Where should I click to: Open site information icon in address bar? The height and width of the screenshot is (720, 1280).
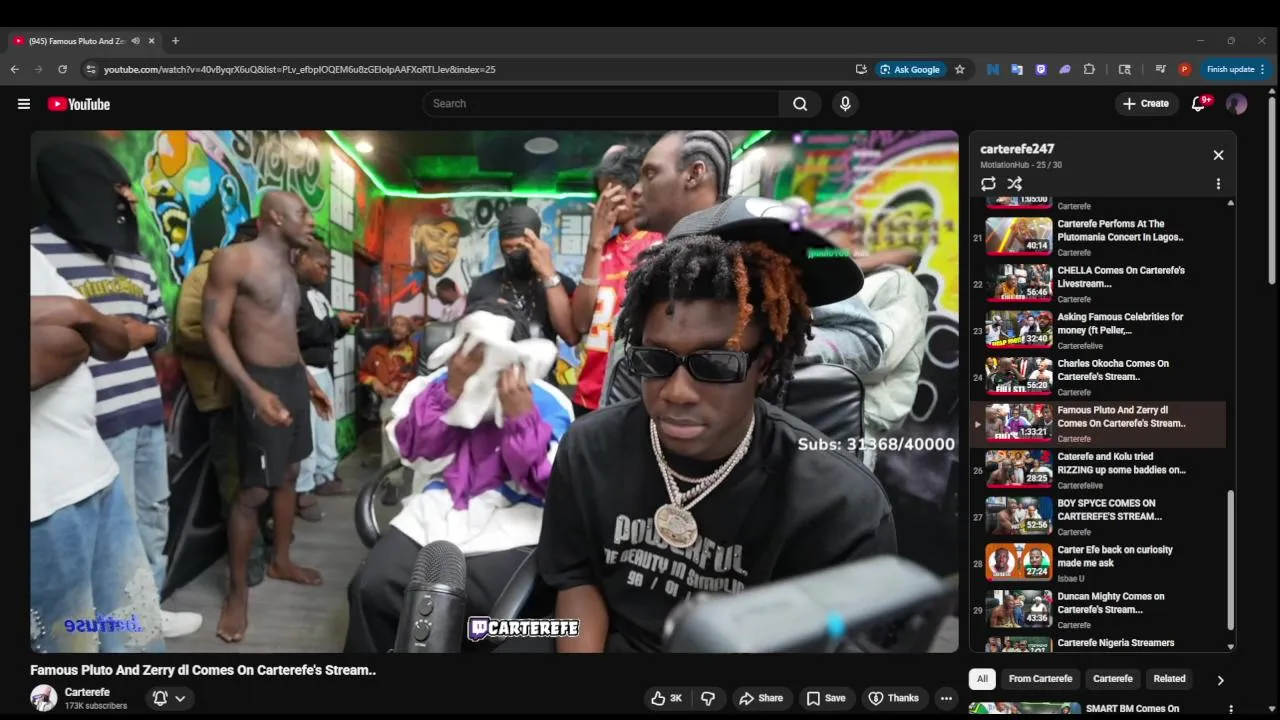(91, 69)
